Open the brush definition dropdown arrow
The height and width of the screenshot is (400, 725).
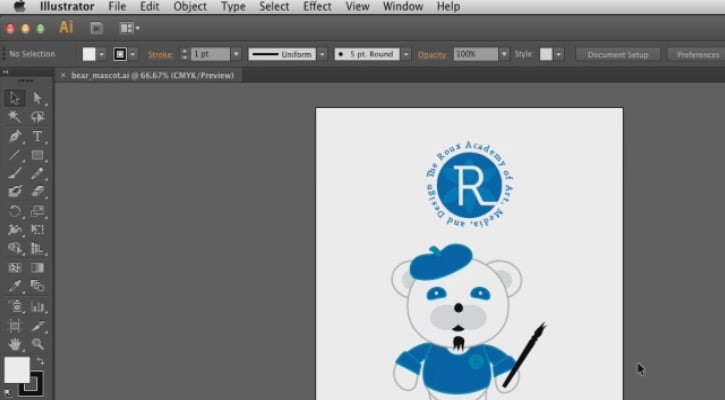pyautogui.click(x=406, y=54)
